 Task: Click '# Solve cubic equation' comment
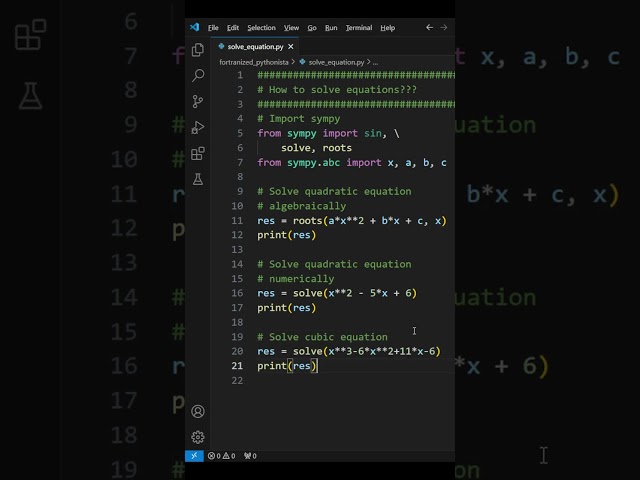pos(322,337)
